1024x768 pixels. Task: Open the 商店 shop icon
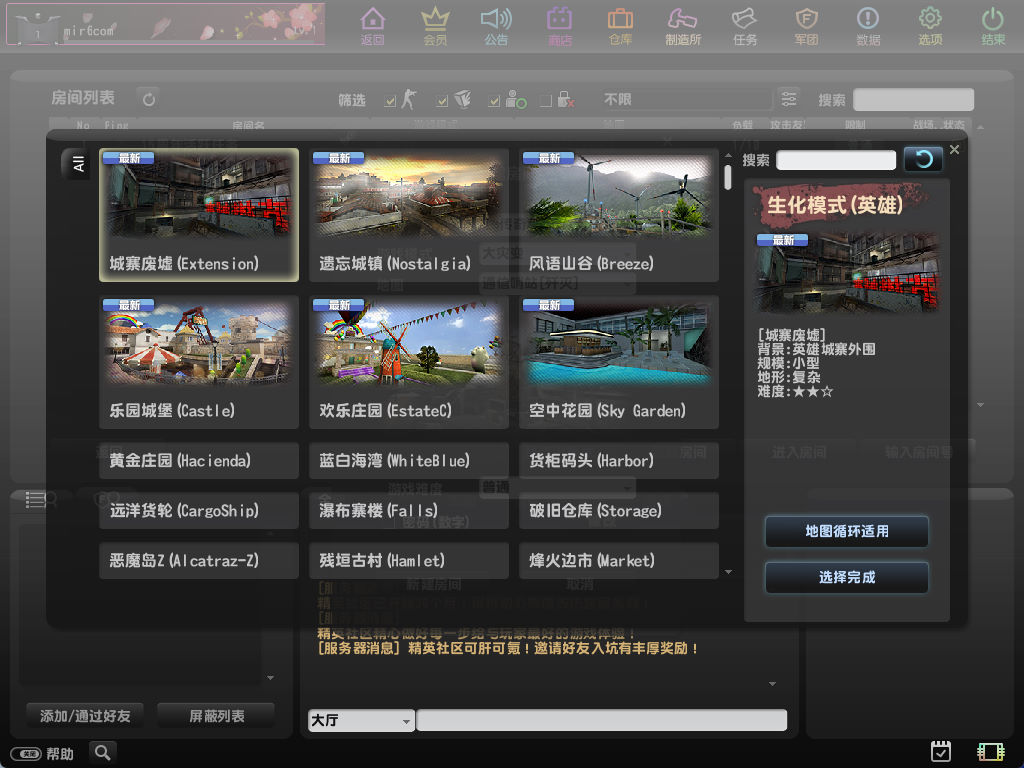tap(559, 26)
